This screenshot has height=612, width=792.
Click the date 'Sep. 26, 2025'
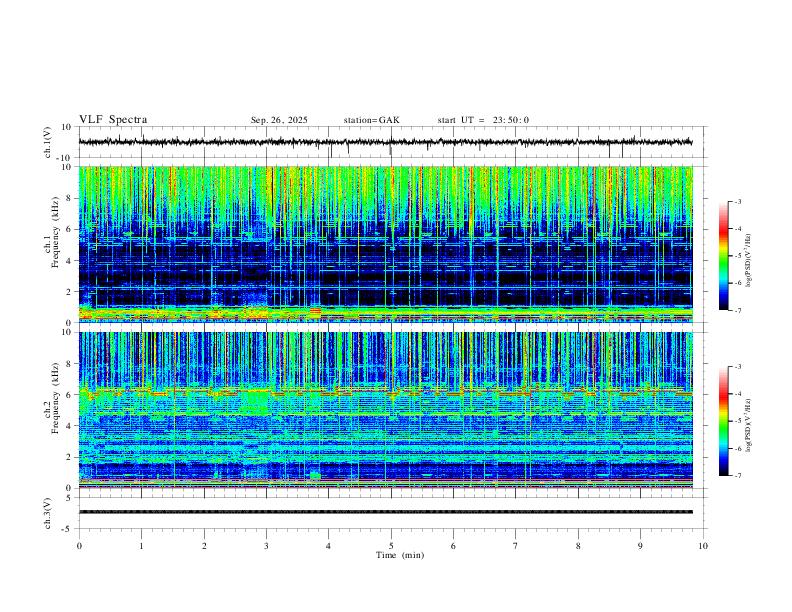[x=279, y=120]
